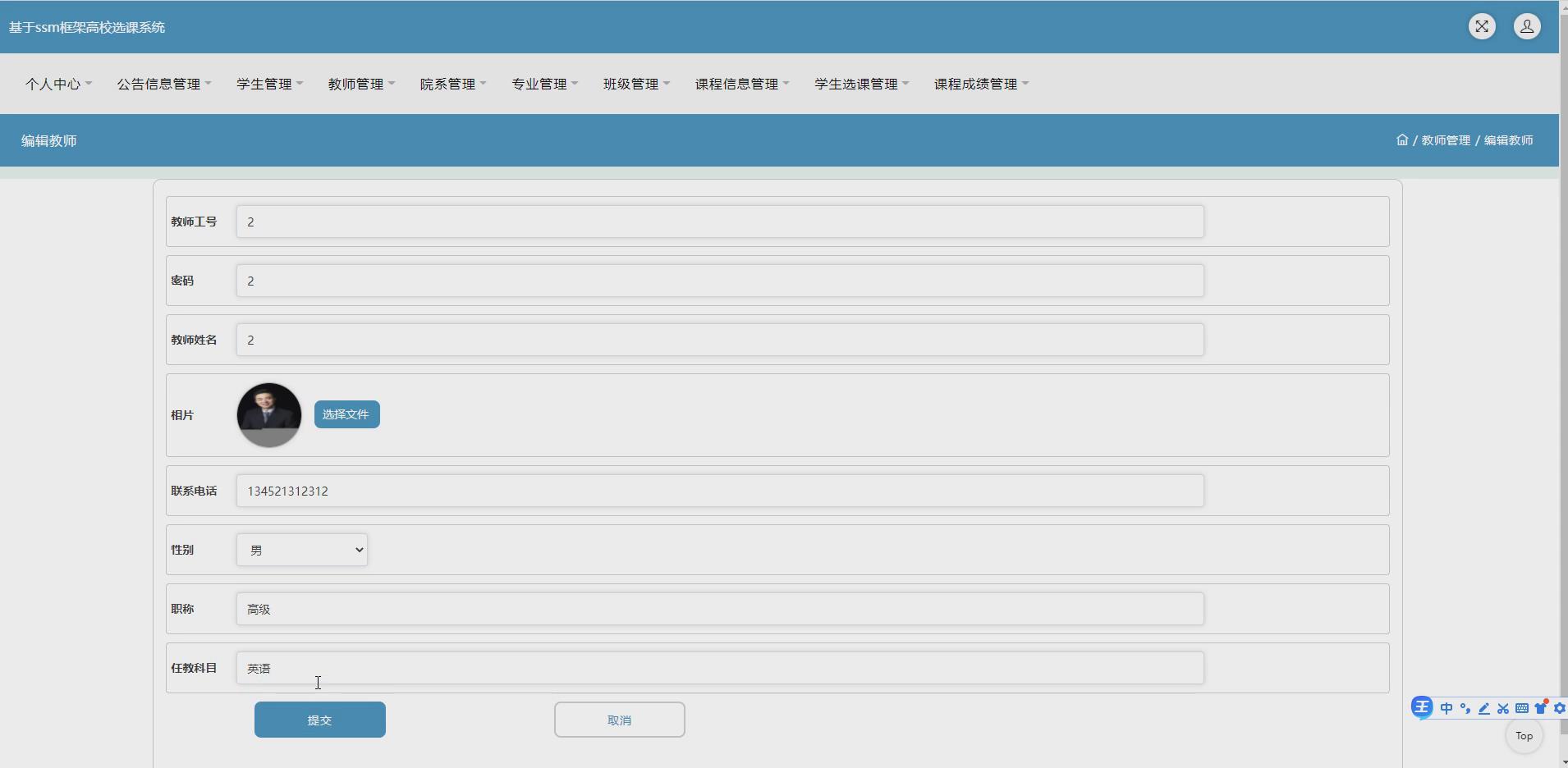
Task: Focus the 任教科目 input field
Action: 720,668
